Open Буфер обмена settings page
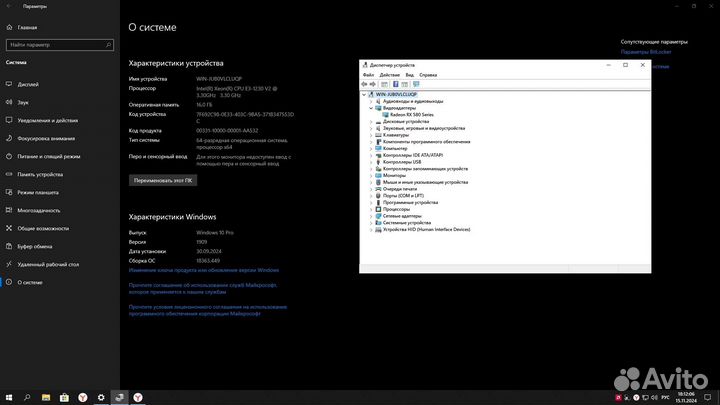720x405 pixels. [x=36, y=245]
